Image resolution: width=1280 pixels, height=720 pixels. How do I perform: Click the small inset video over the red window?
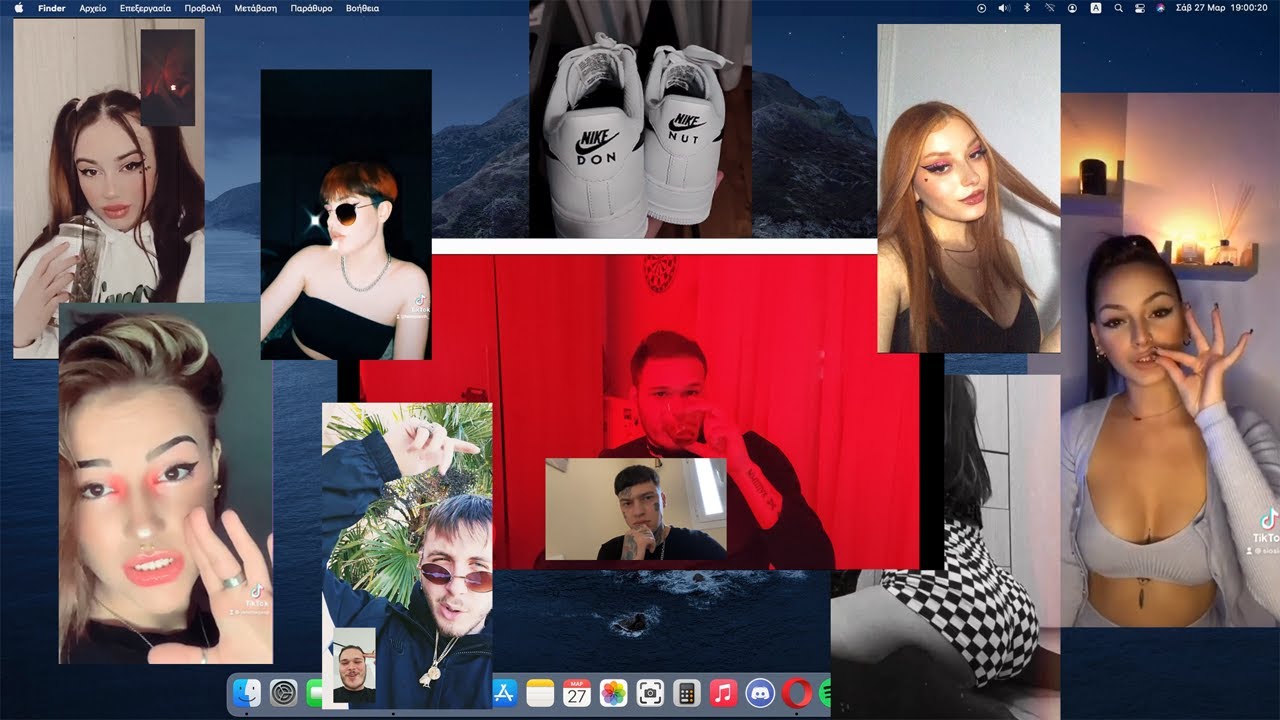coord(636,509)
